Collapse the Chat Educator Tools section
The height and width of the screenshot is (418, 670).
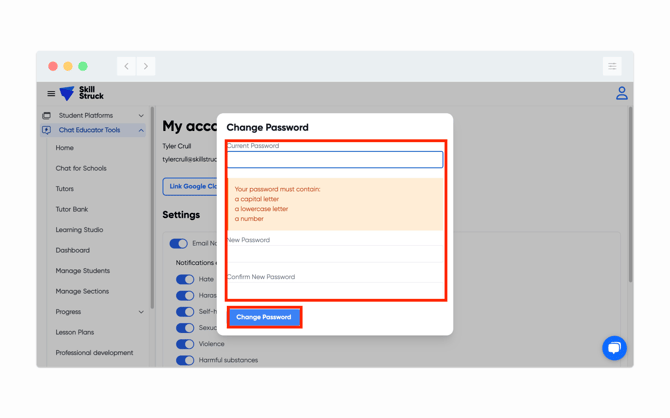(x=141, y=130)
